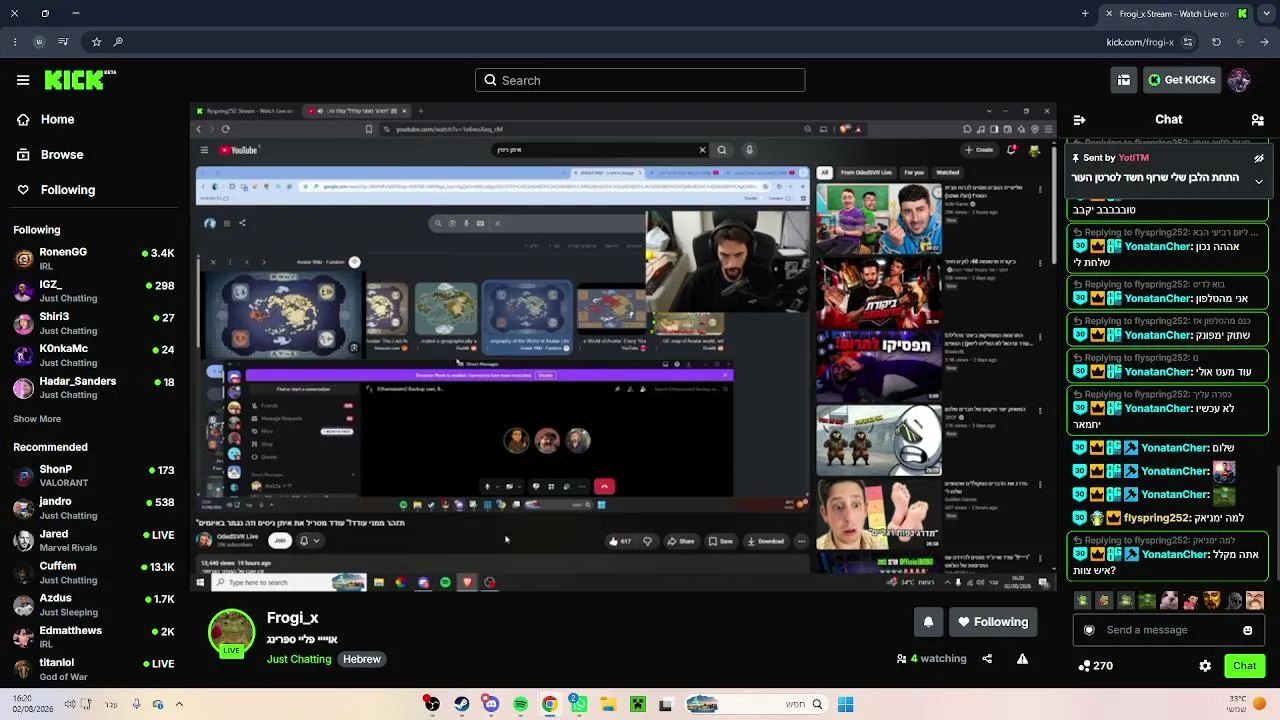The image size is (1280, 720).
Task: Toggle notification bell for Frogi_x
Action: [928, 622]
